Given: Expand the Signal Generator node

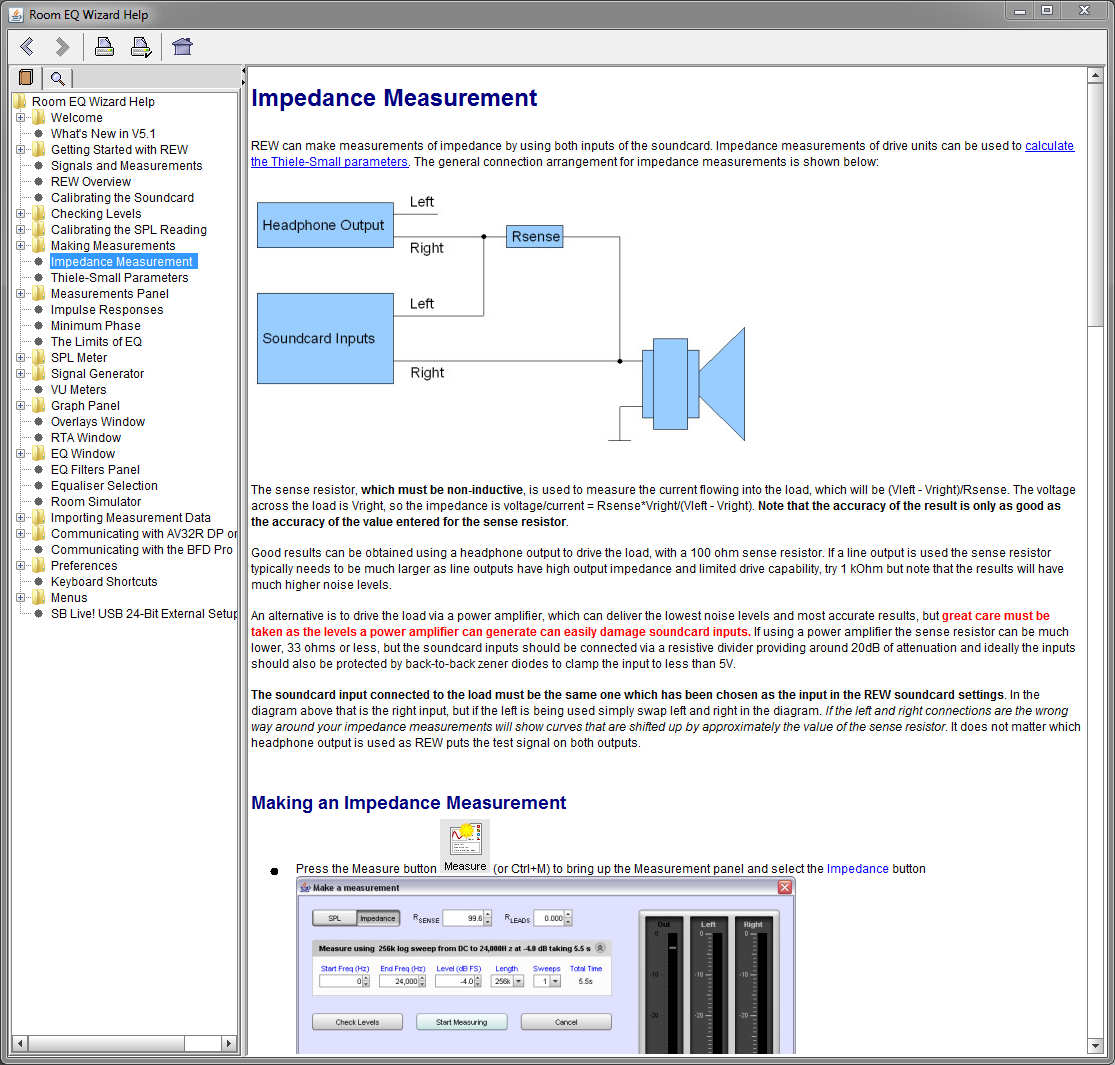Looking at the screenshot, I should click(x=20, y=374).
